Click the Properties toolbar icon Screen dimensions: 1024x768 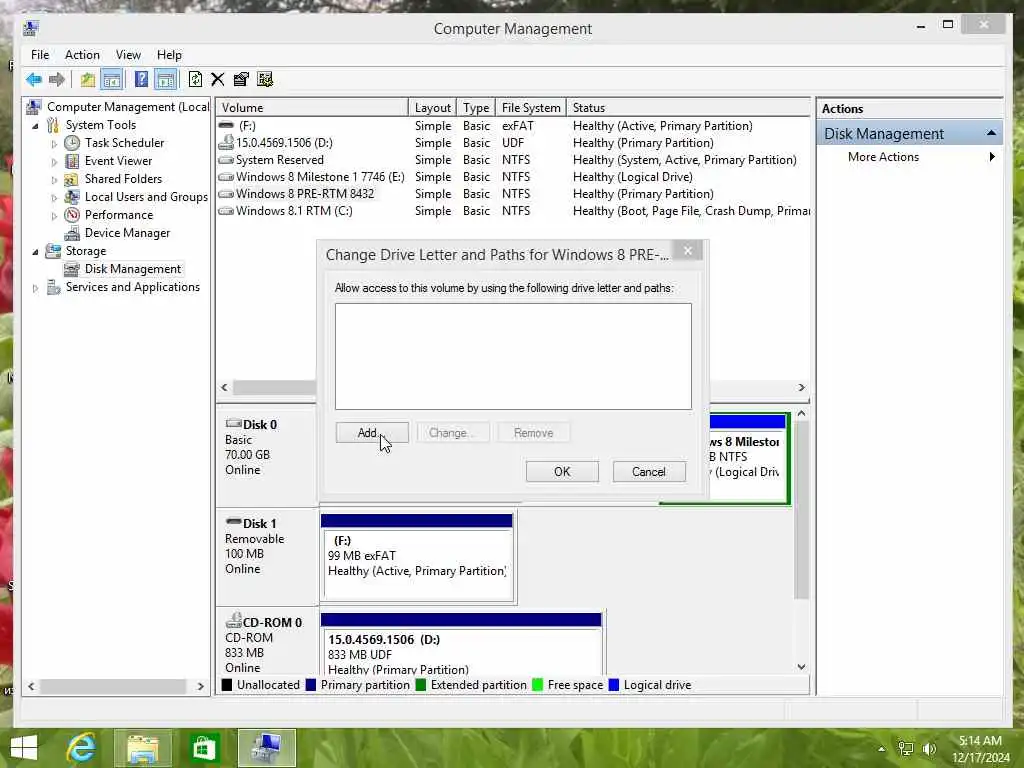coord(241,80)
